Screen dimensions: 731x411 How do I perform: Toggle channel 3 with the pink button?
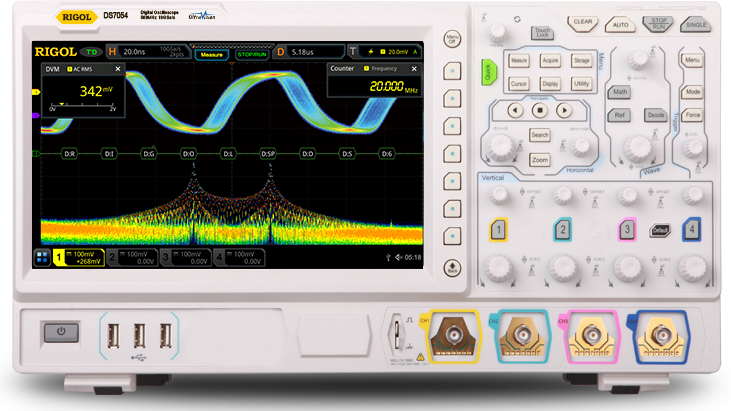pos(627,229)
